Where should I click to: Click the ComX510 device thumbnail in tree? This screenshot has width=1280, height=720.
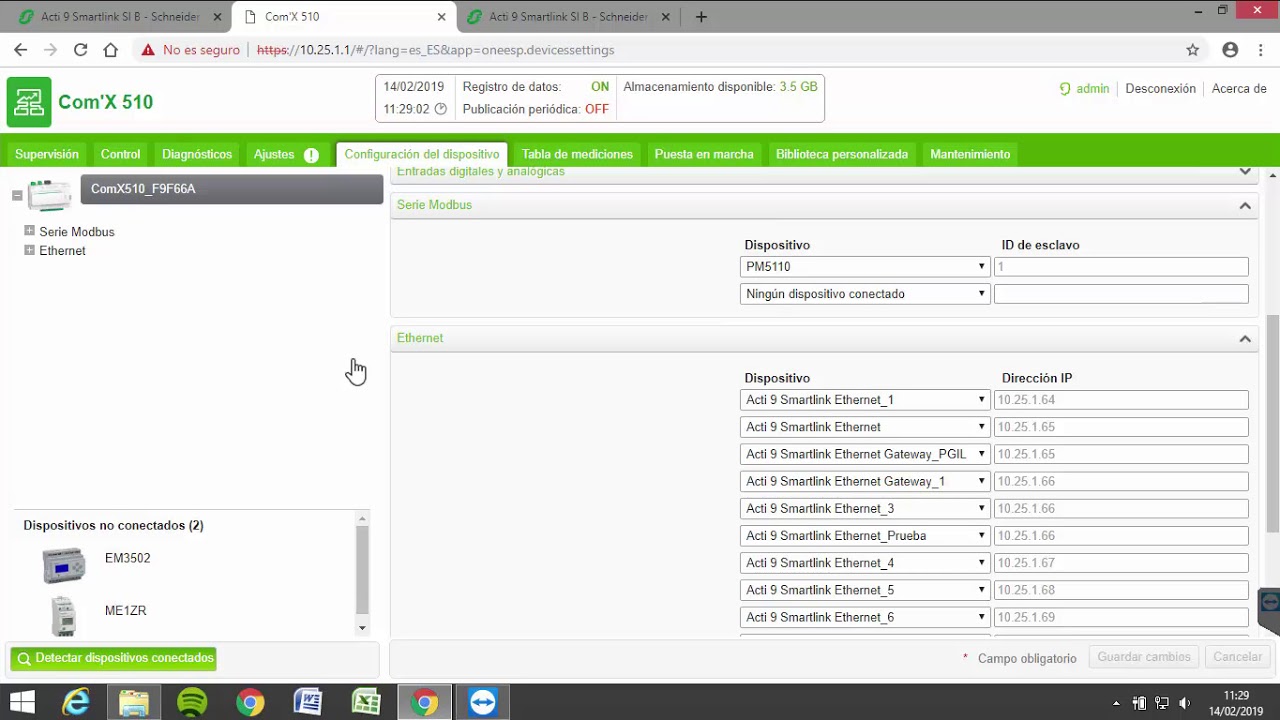(49, 195)
